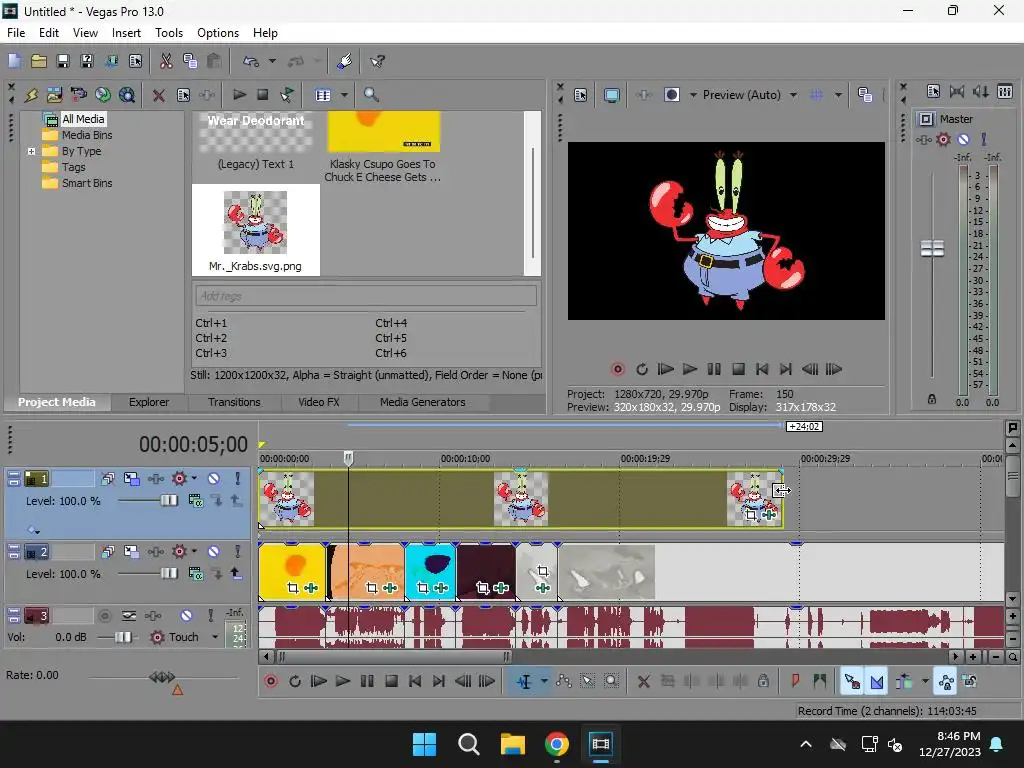Open the Touch automation mode dropdown
The height and width of the screenshot is (768, 1024).
coord(215,637)
